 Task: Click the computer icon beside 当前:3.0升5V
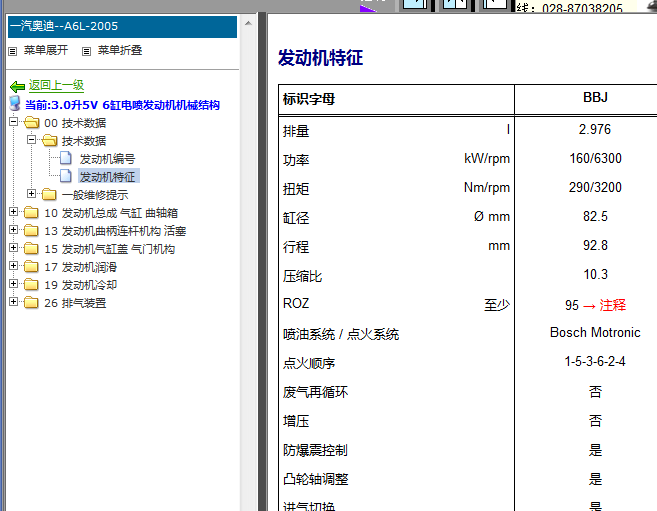pyautogui.click(x=15, y=103)
